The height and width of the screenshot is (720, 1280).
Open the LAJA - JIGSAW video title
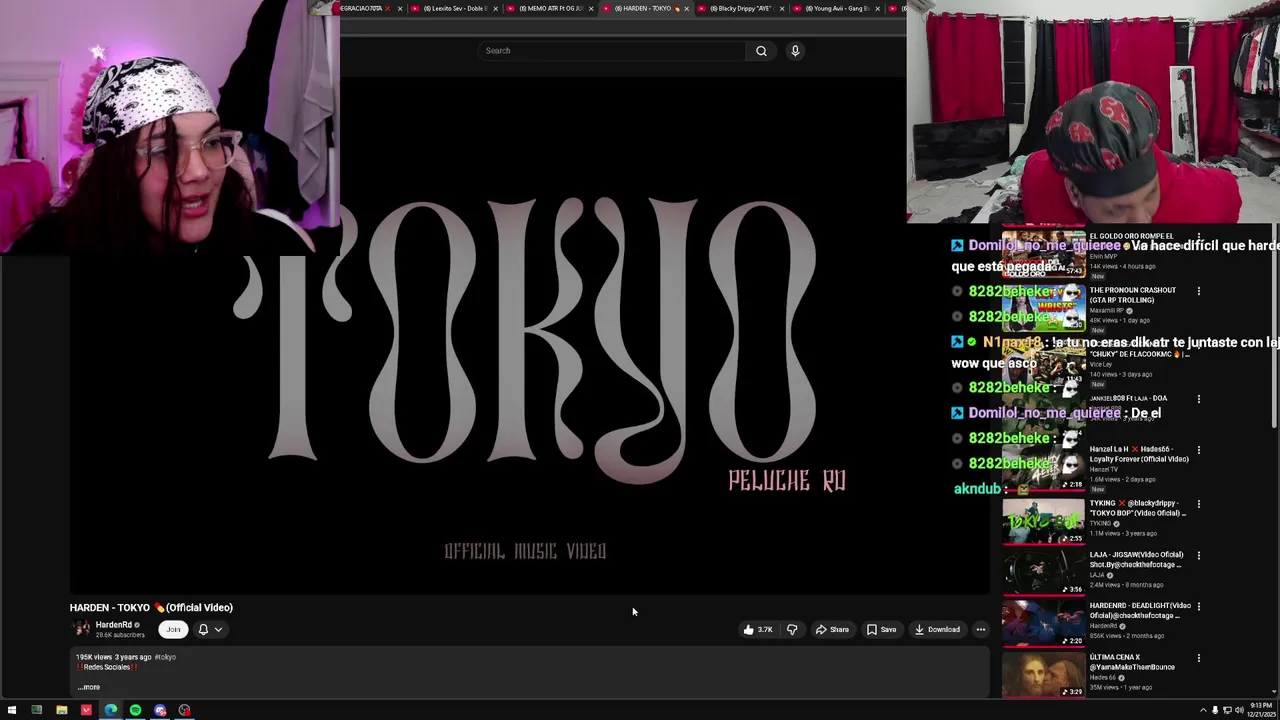click(x=1136, y=559)
